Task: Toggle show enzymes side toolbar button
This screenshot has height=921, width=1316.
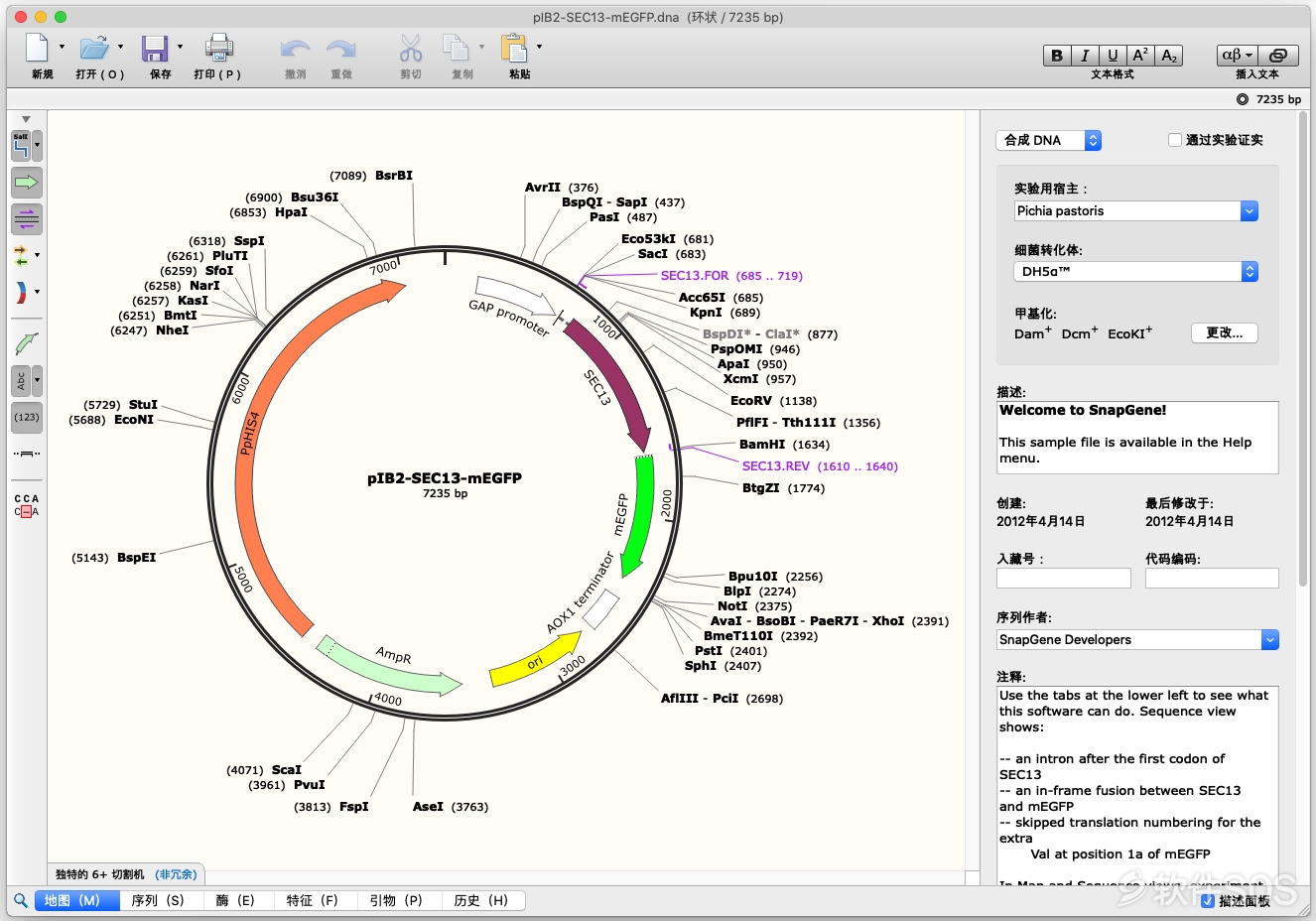Action: pos(21,146)
